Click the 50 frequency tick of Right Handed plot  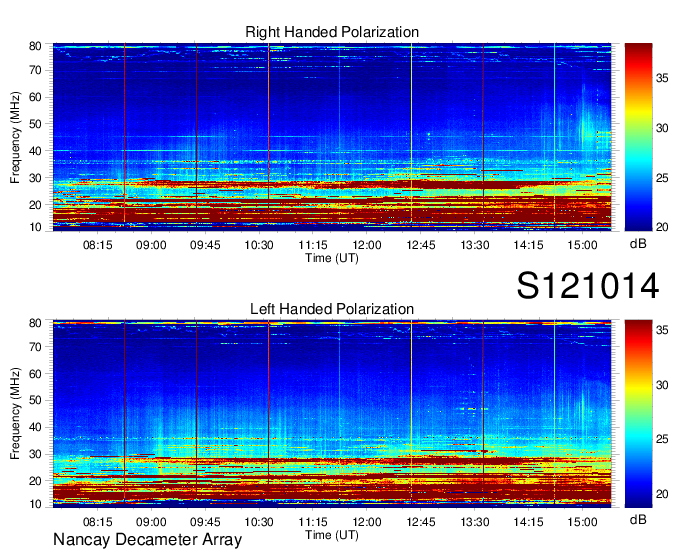(x=36, y=124)
